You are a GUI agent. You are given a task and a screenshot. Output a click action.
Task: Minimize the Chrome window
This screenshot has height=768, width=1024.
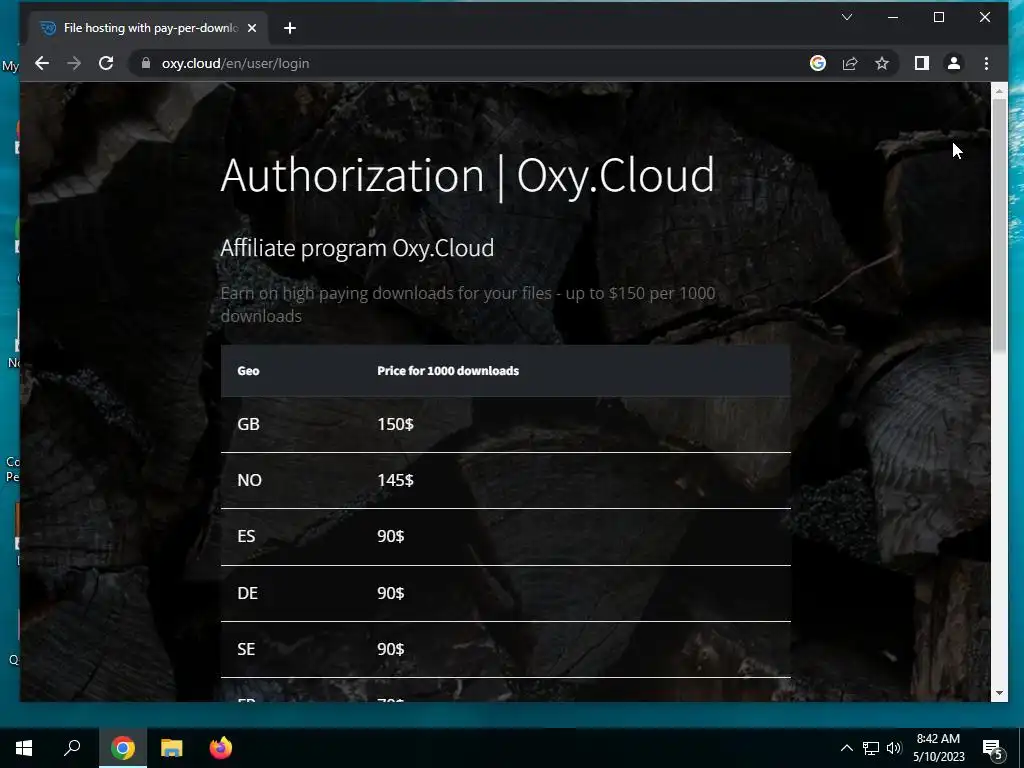(893, 18)
